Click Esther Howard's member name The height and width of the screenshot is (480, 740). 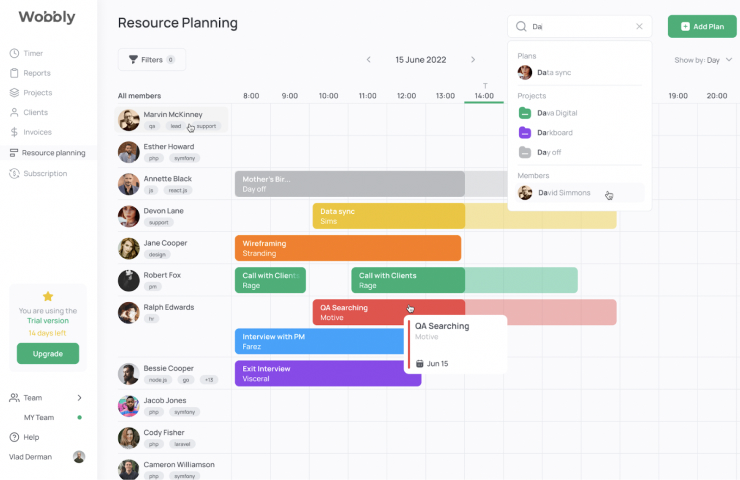pos(168,146)
